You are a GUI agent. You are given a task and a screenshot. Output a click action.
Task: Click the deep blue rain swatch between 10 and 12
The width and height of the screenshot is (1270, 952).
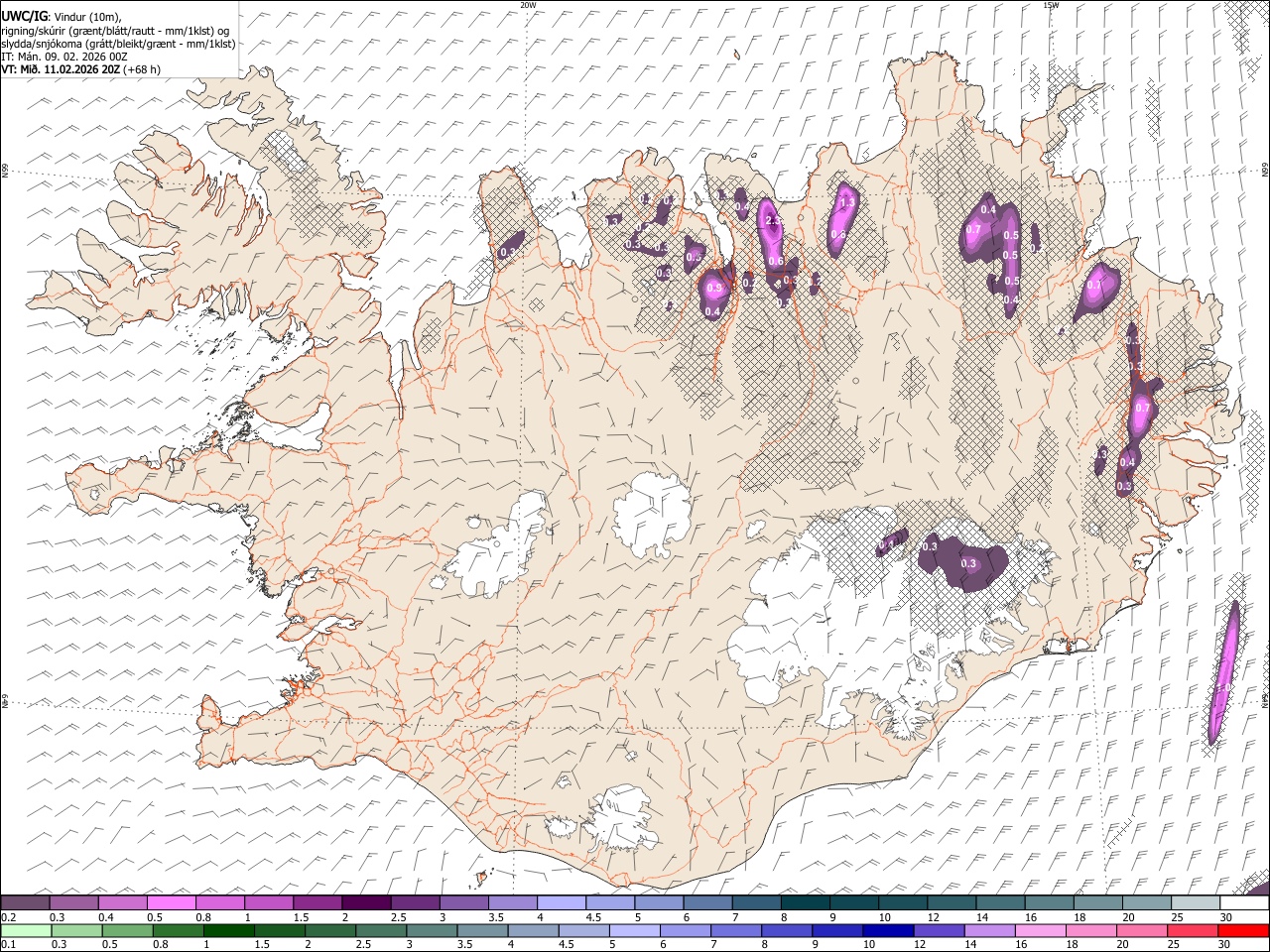point(888,930)
